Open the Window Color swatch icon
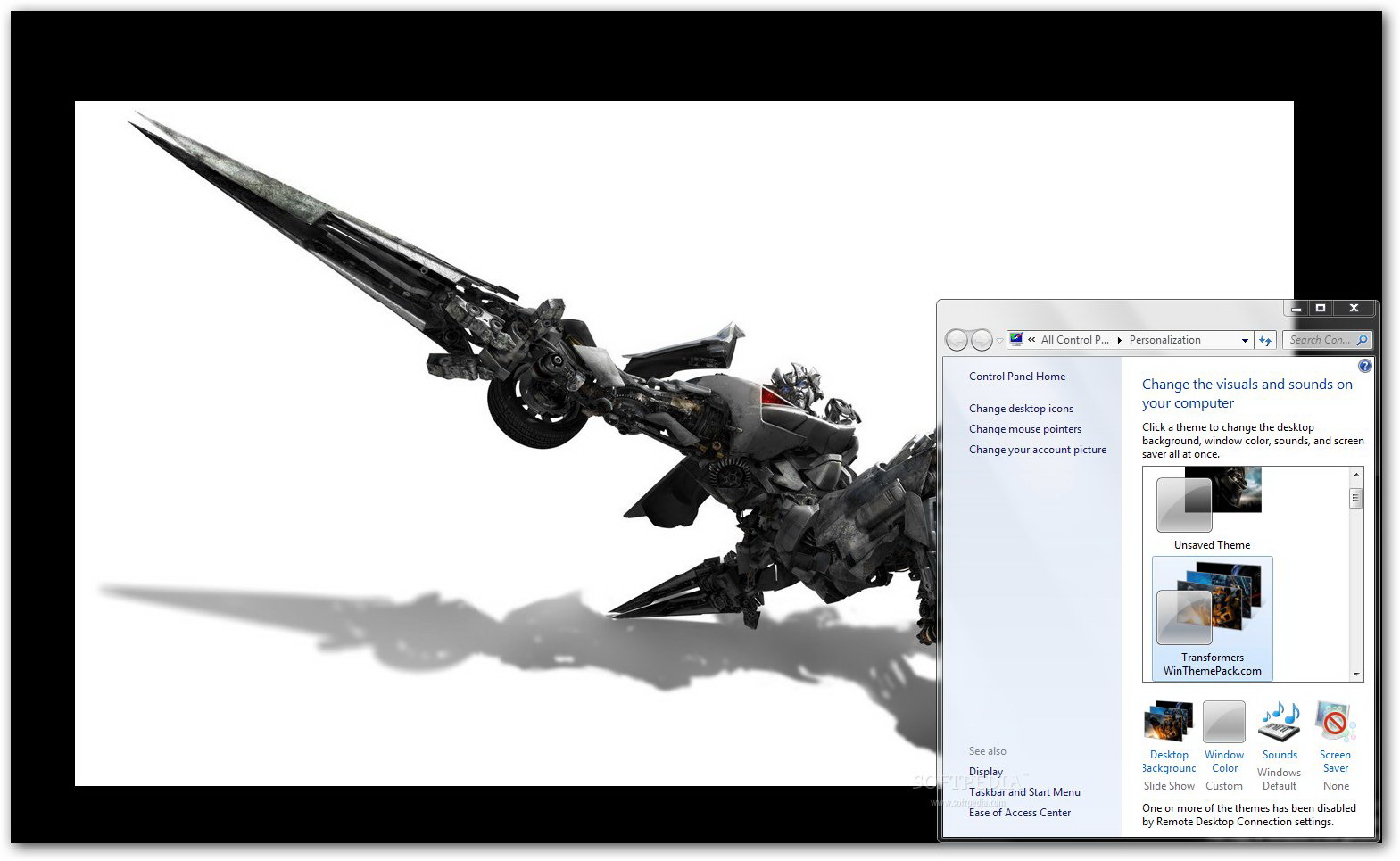1400x861 pixels. (x=1223, y=722)
